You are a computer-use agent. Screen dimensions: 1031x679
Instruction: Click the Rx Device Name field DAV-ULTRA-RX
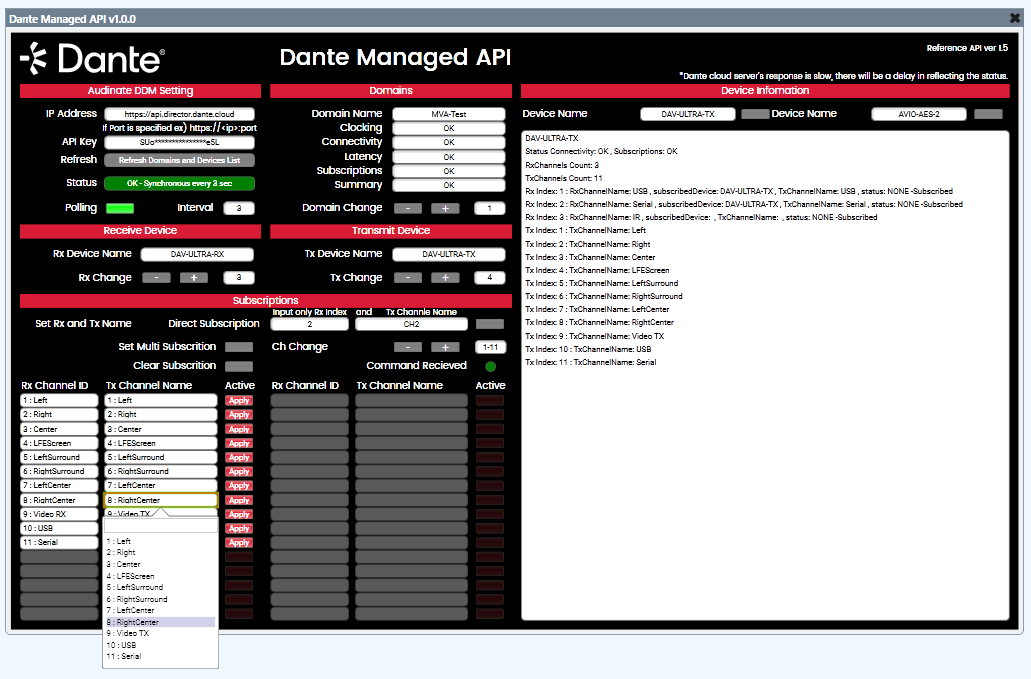click(x=197, y=254)
